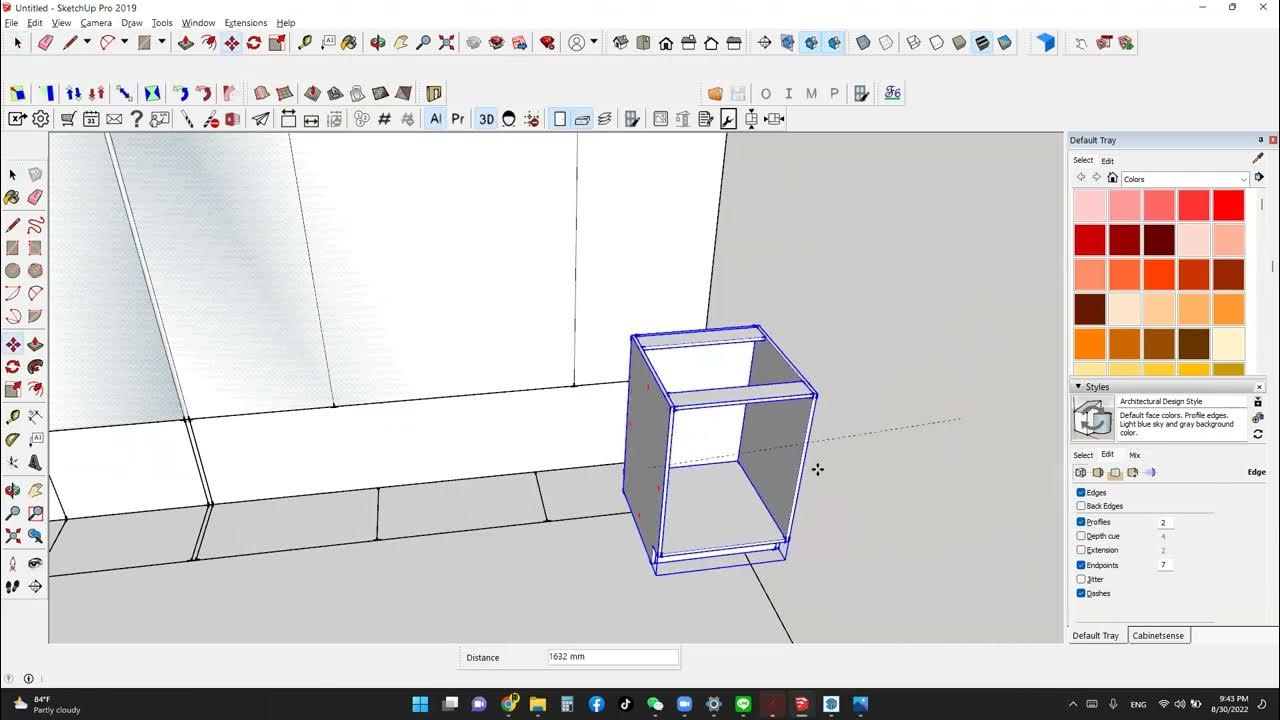Activate the Rotate tool in top toolbar
This screenshot has height=720, width=1280.
pyautogui.click(x=254, y=42)
